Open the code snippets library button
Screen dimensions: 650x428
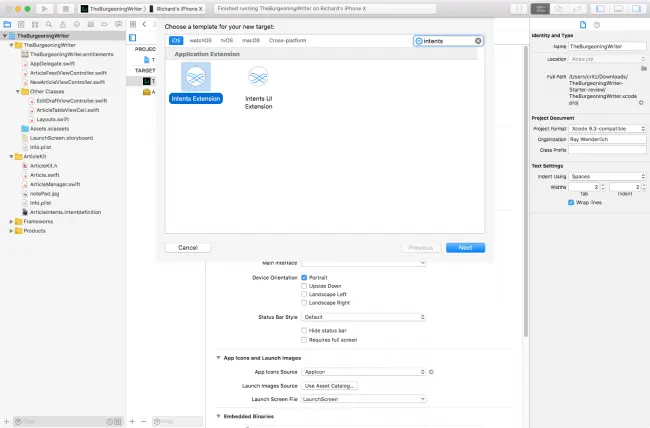(x=519, y=8)
